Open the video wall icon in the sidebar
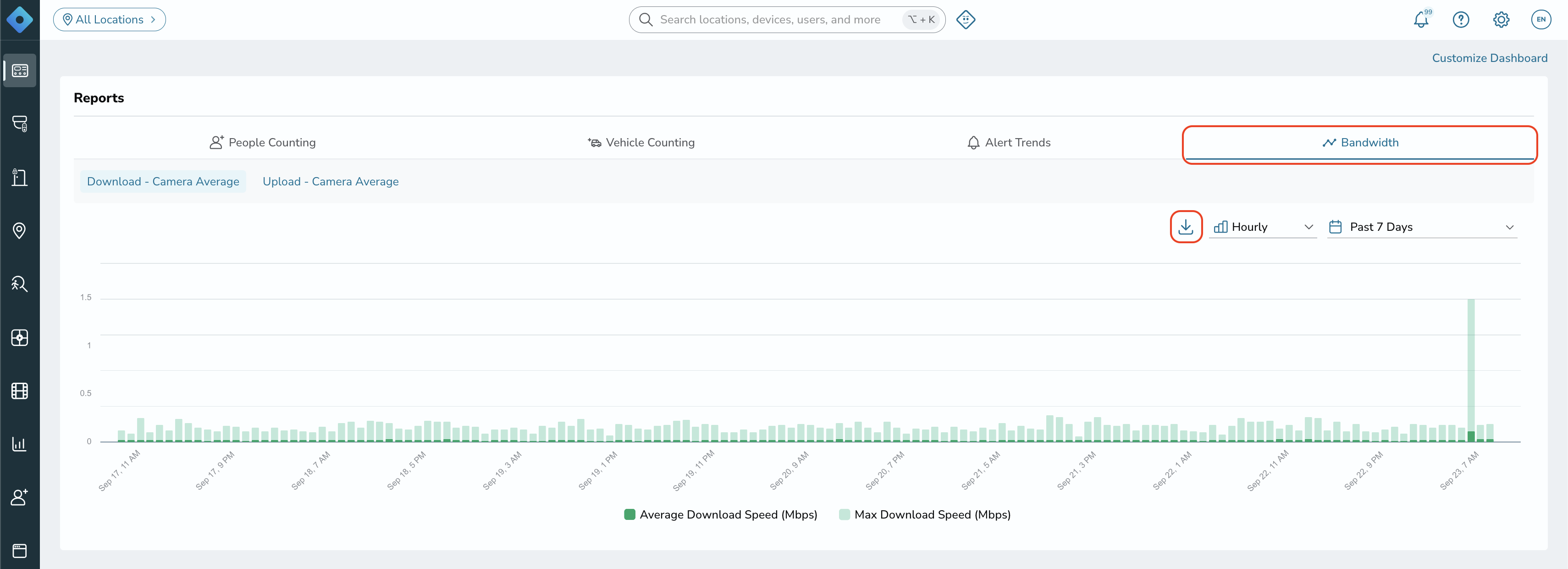 [x=19, y=338]
